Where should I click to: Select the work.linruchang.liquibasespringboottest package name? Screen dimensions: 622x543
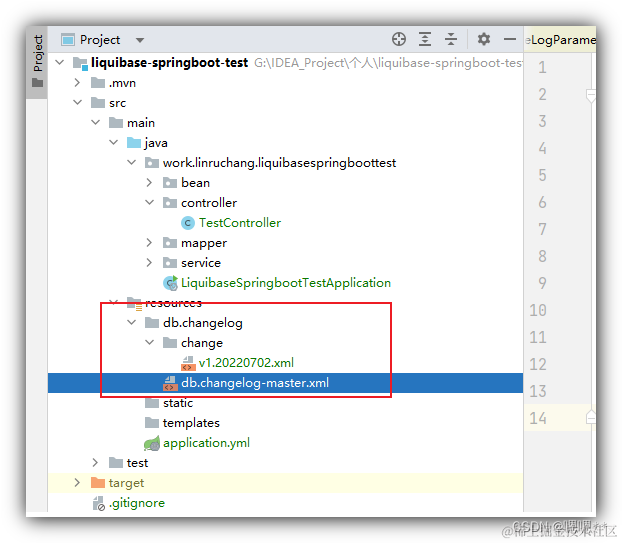point(279,163)
